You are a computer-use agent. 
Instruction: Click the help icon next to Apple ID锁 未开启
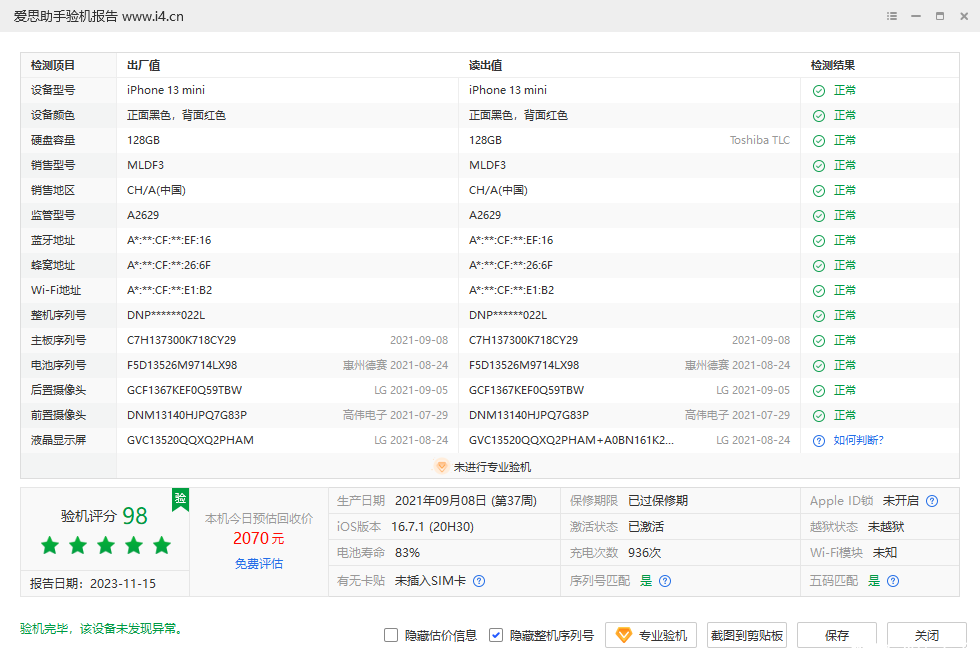[x=932, y=501]
